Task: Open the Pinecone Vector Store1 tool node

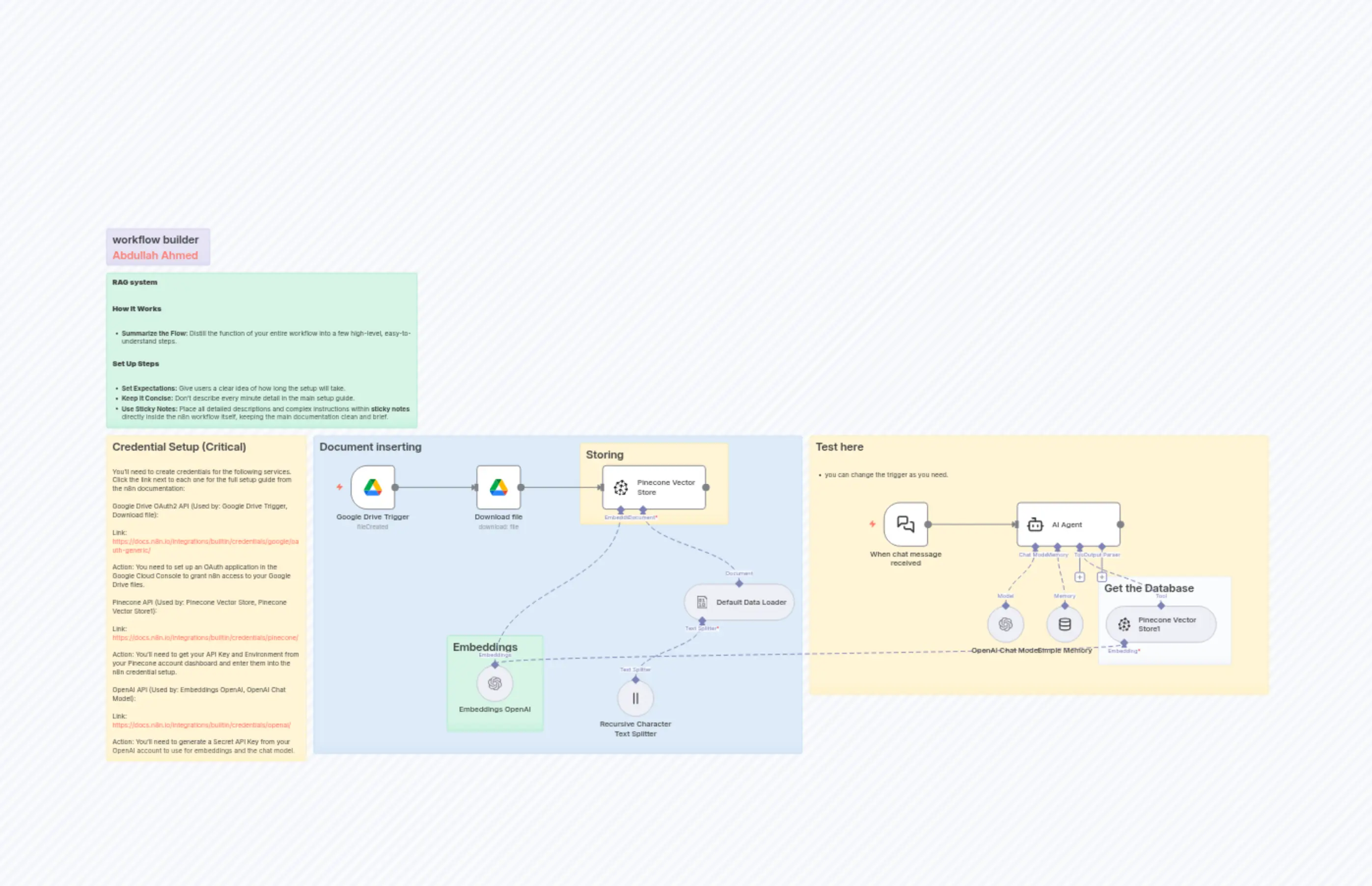Action: 1160,624
